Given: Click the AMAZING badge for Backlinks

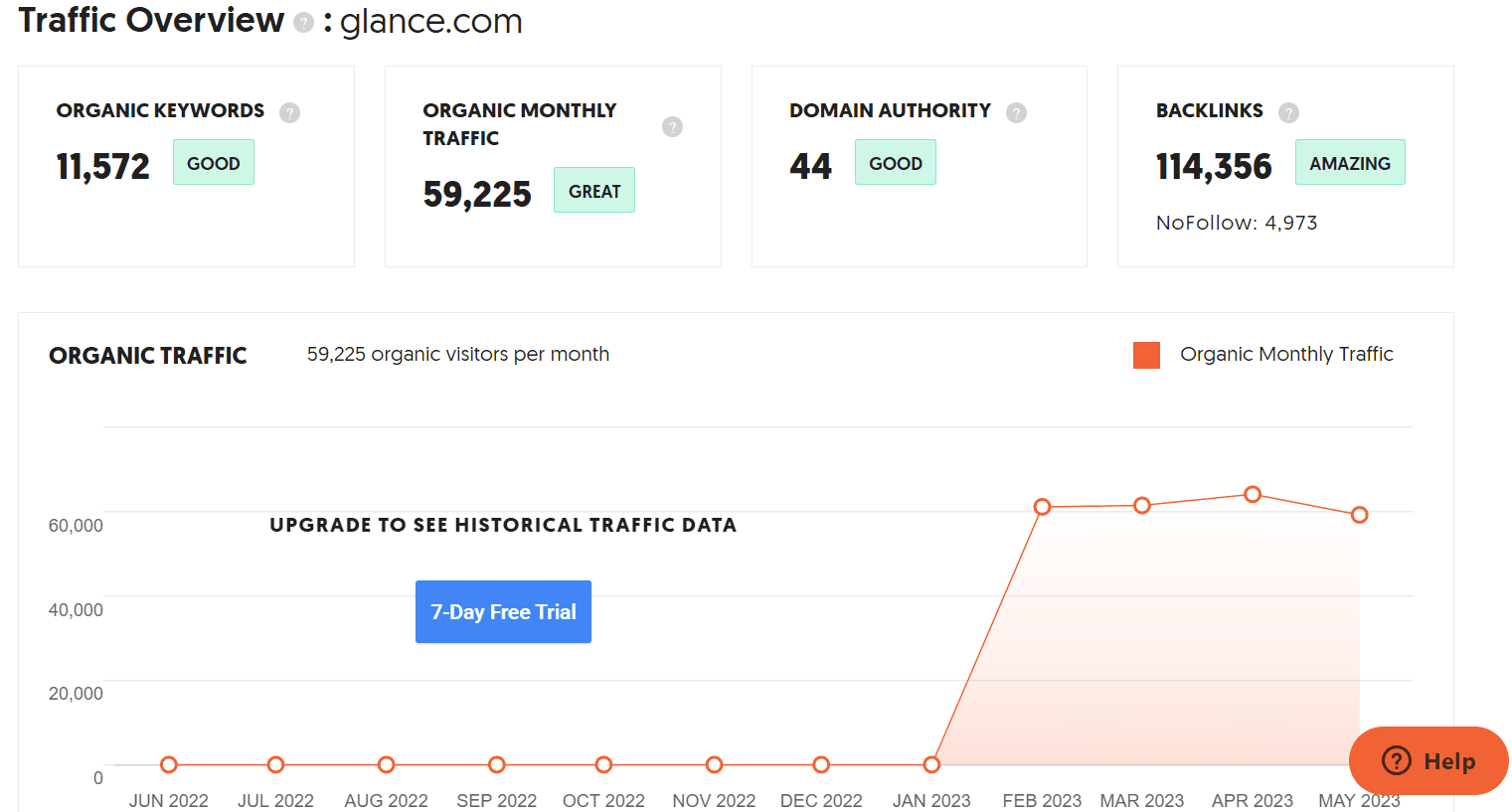Looking at the screenshot, I should (1350, 161).
